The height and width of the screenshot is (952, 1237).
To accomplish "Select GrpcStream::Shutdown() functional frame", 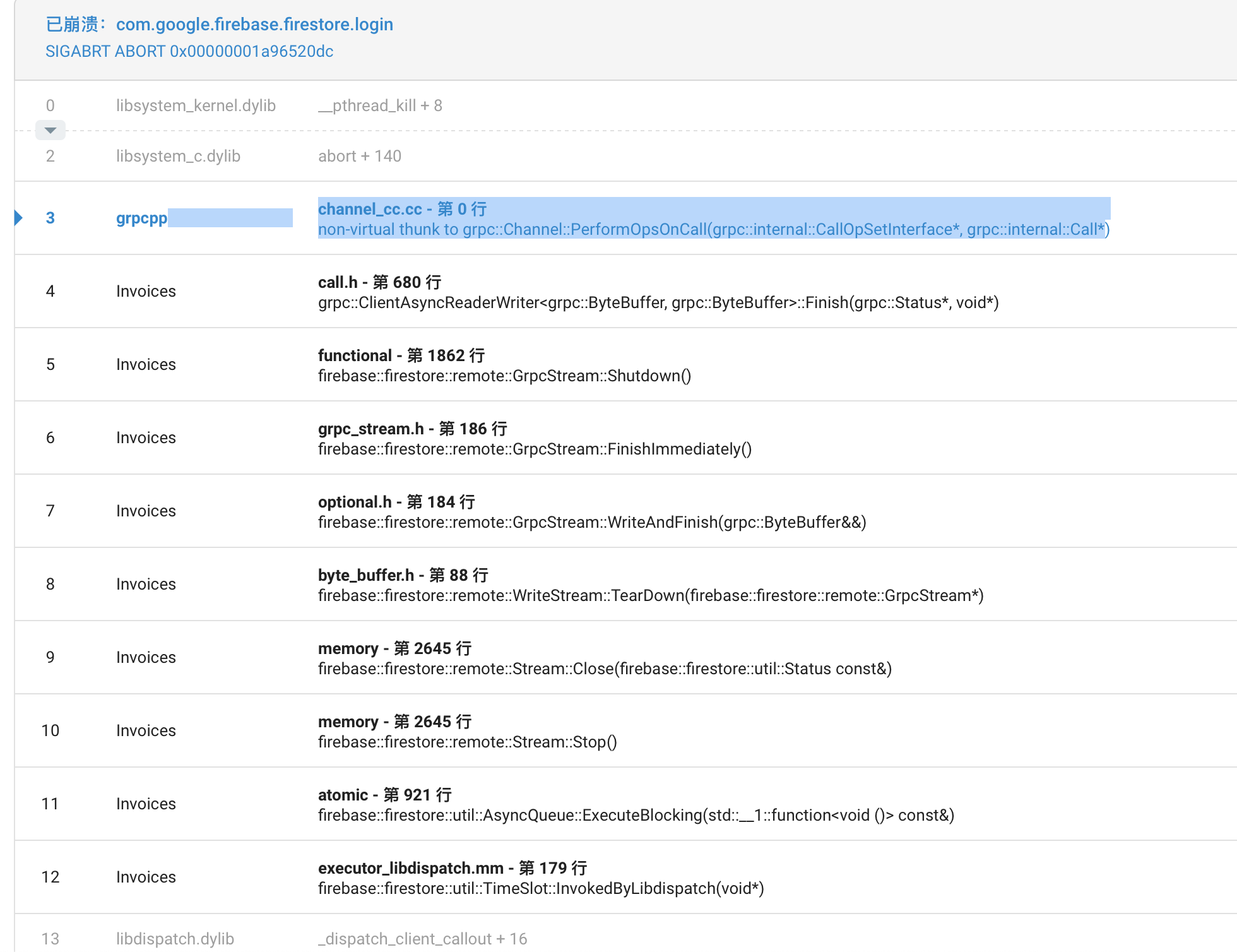I will click(x=504, y=376).
